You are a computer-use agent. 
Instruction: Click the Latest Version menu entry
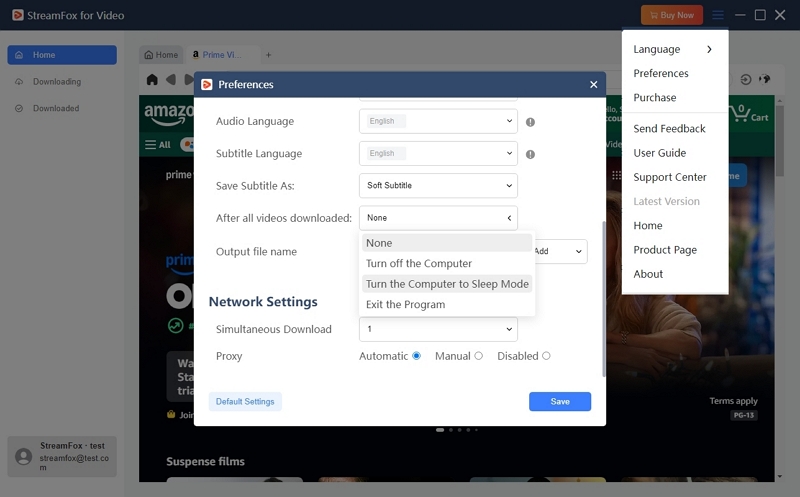674,201
